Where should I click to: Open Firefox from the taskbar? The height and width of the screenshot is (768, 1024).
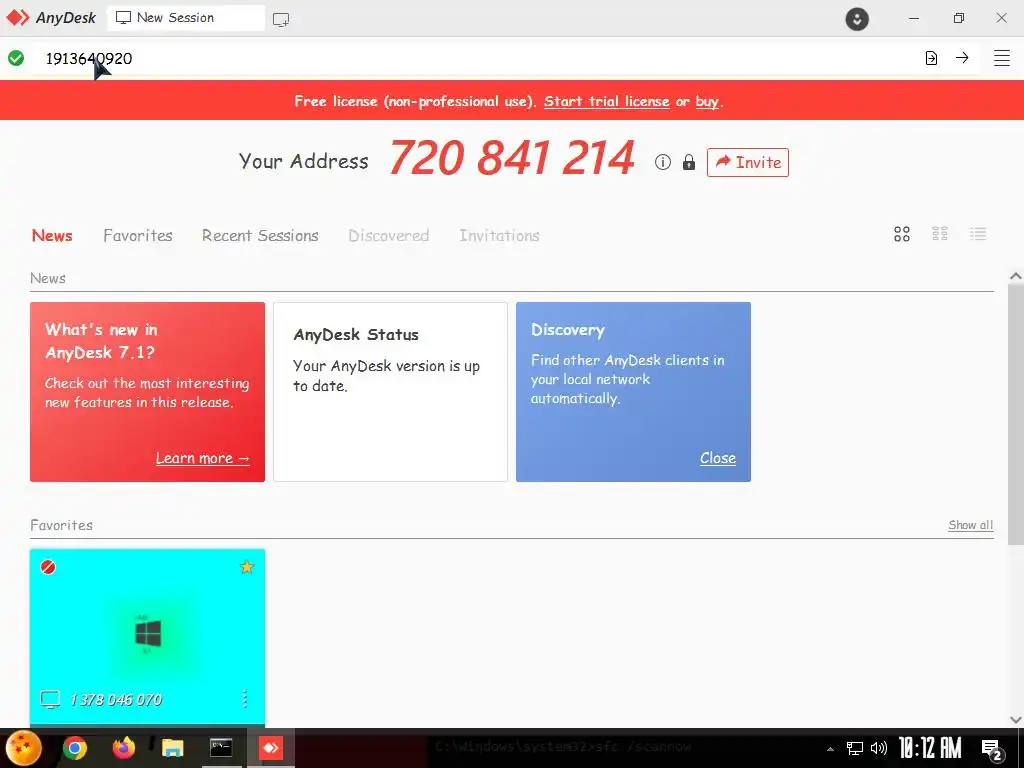[x=123, y=747]
